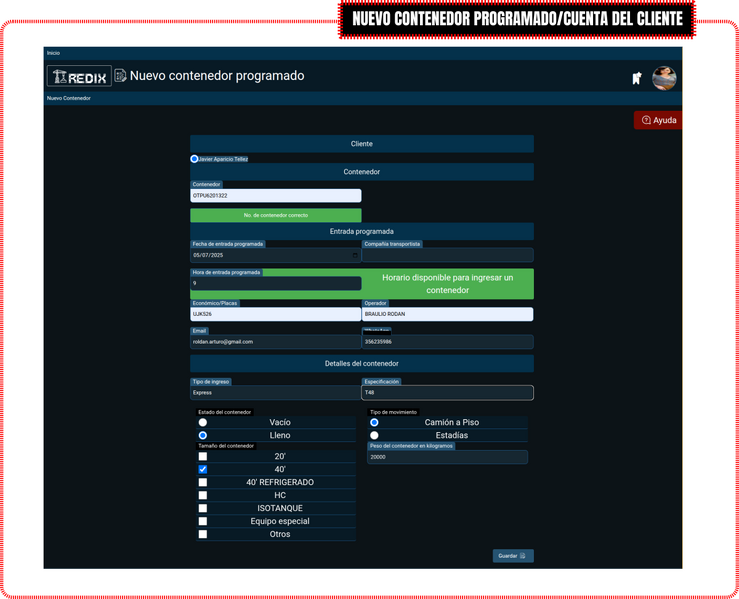
Task: Click the calendar icon in the date field
Action: coord(355,255)
